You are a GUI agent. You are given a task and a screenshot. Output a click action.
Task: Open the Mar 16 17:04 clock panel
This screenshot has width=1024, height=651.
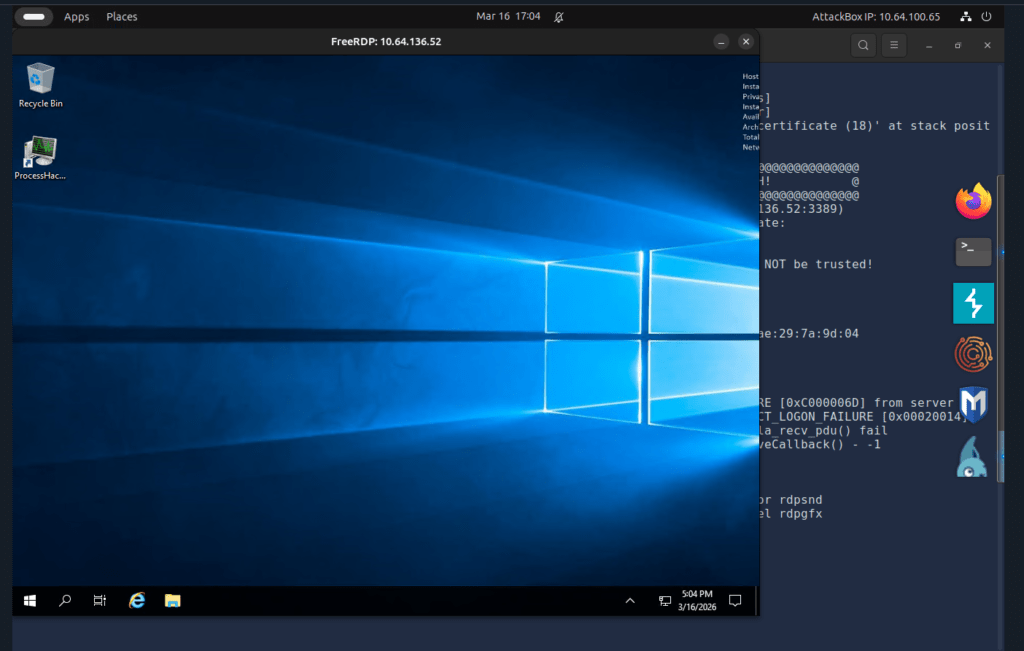pyautogui.click(x=508, y=16)
